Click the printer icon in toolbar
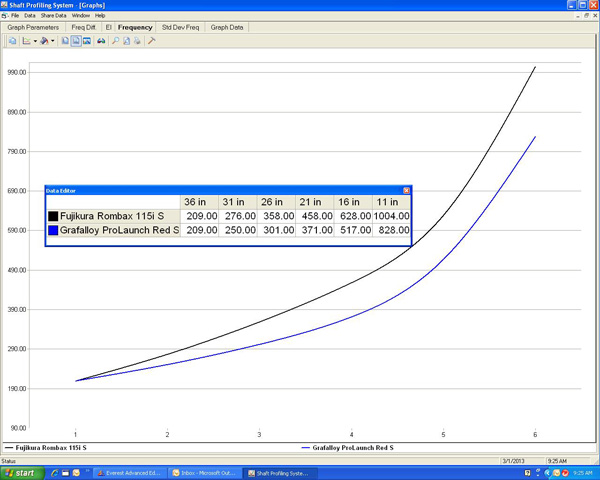 click(137, 41)
